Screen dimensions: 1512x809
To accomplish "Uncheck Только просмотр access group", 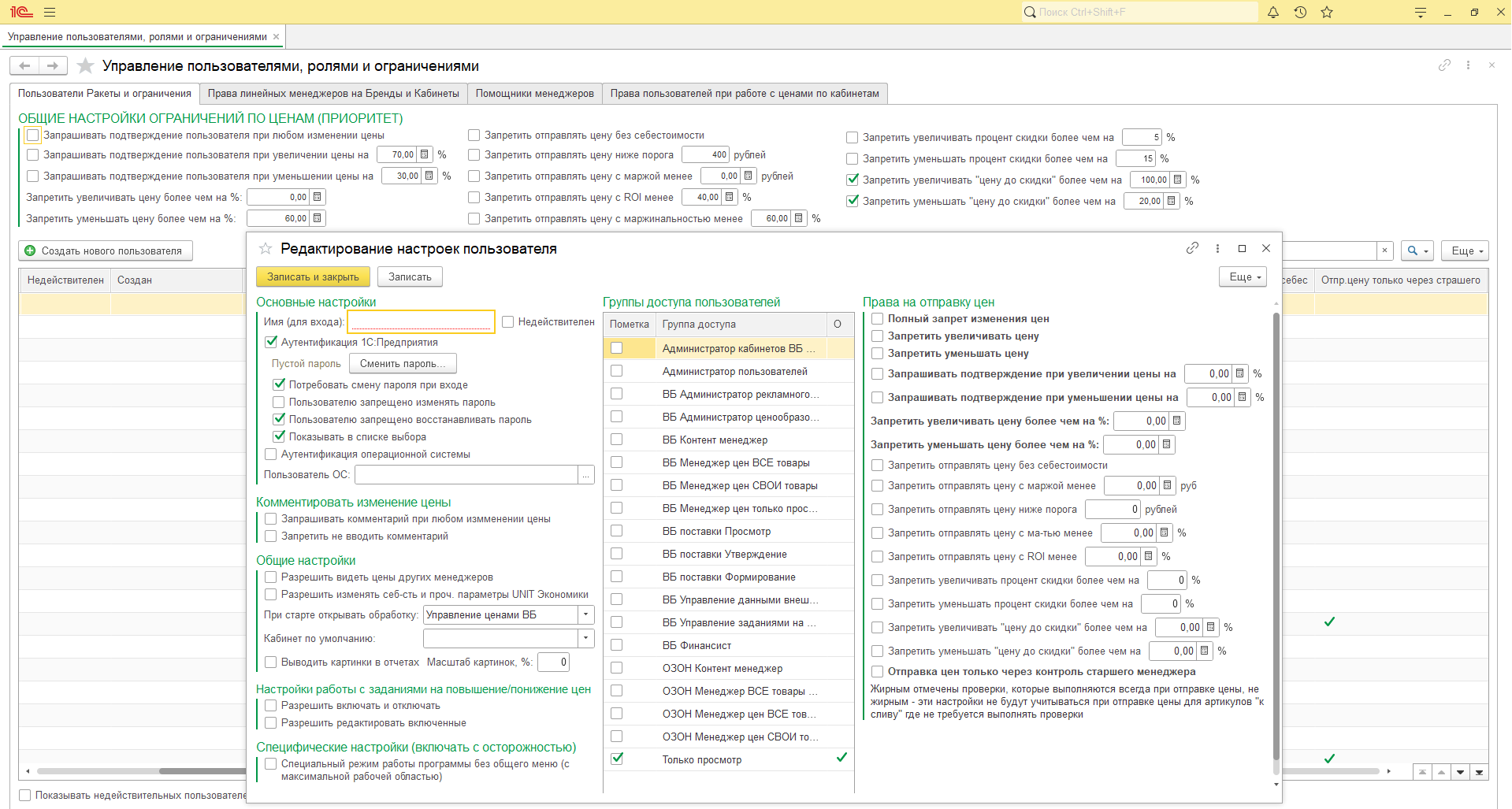I will [x=617, y=759].
